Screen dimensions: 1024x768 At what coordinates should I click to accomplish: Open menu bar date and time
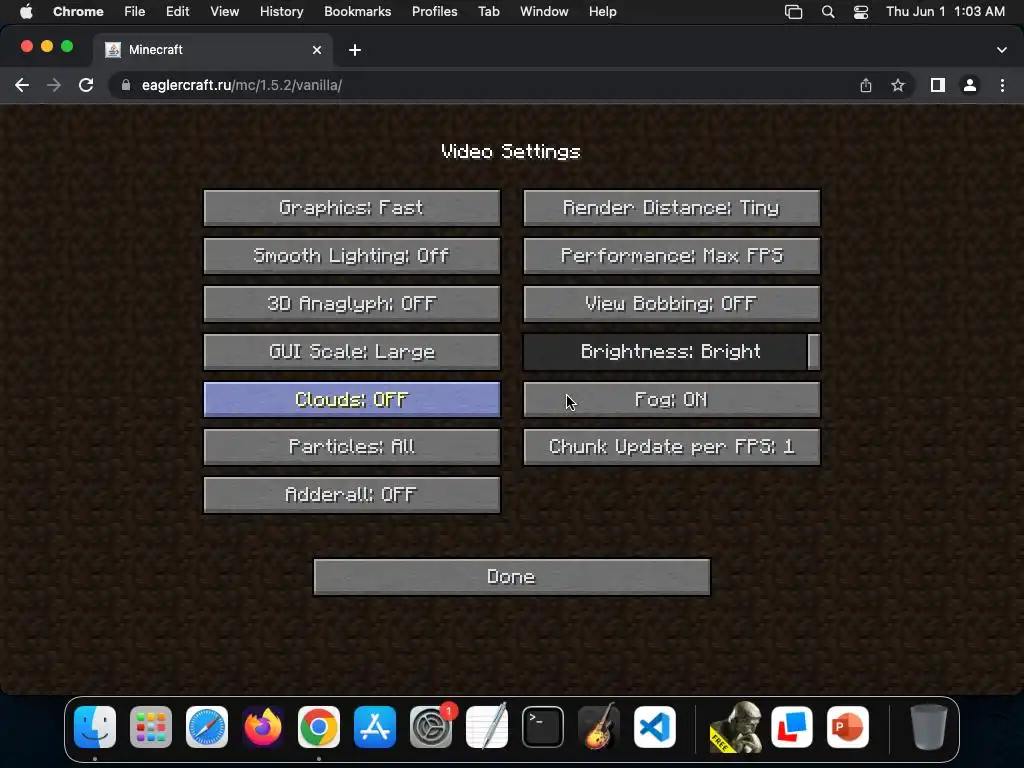945,12
